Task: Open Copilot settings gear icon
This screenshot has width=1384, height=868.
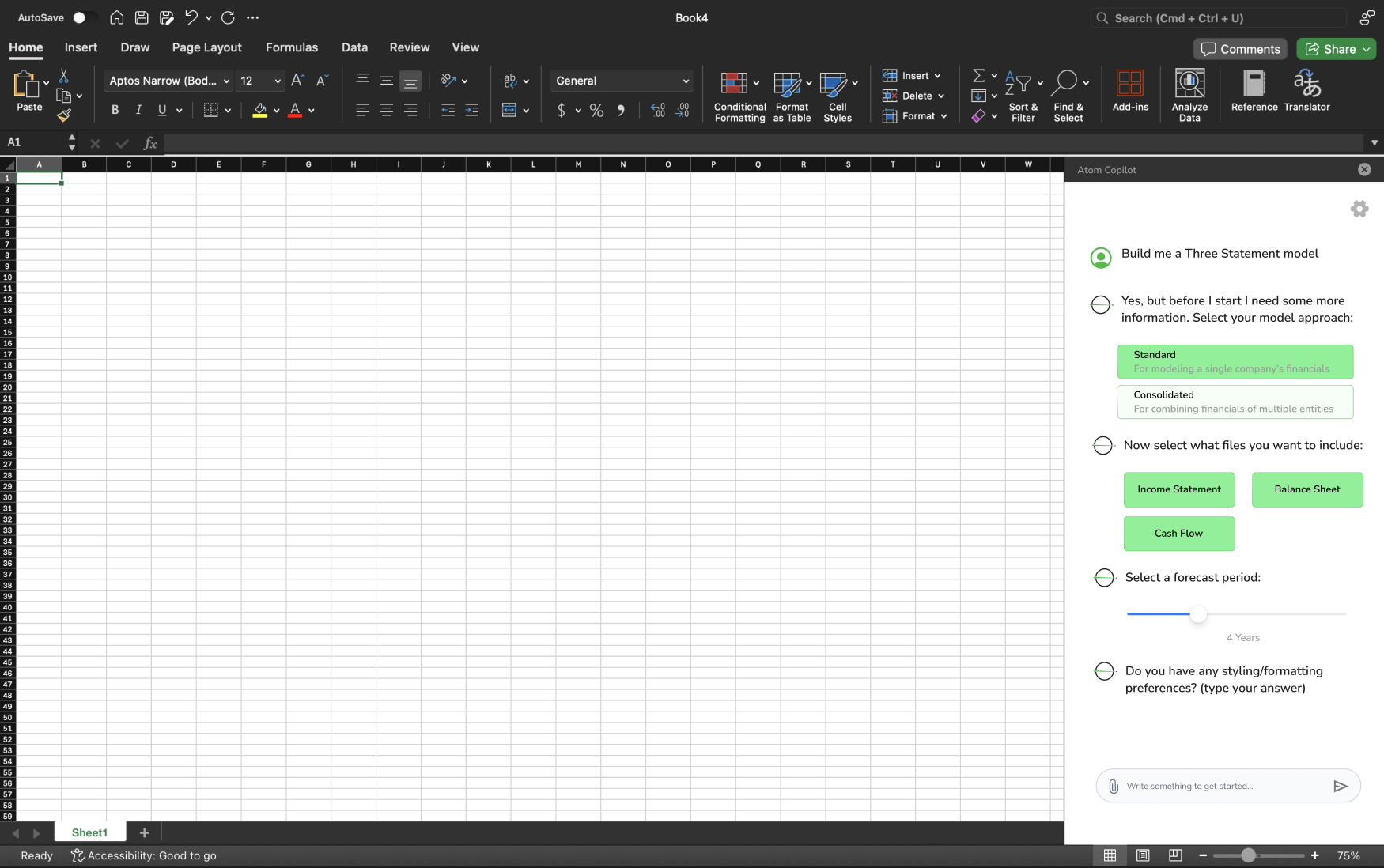Action: tap(1359, 209)
